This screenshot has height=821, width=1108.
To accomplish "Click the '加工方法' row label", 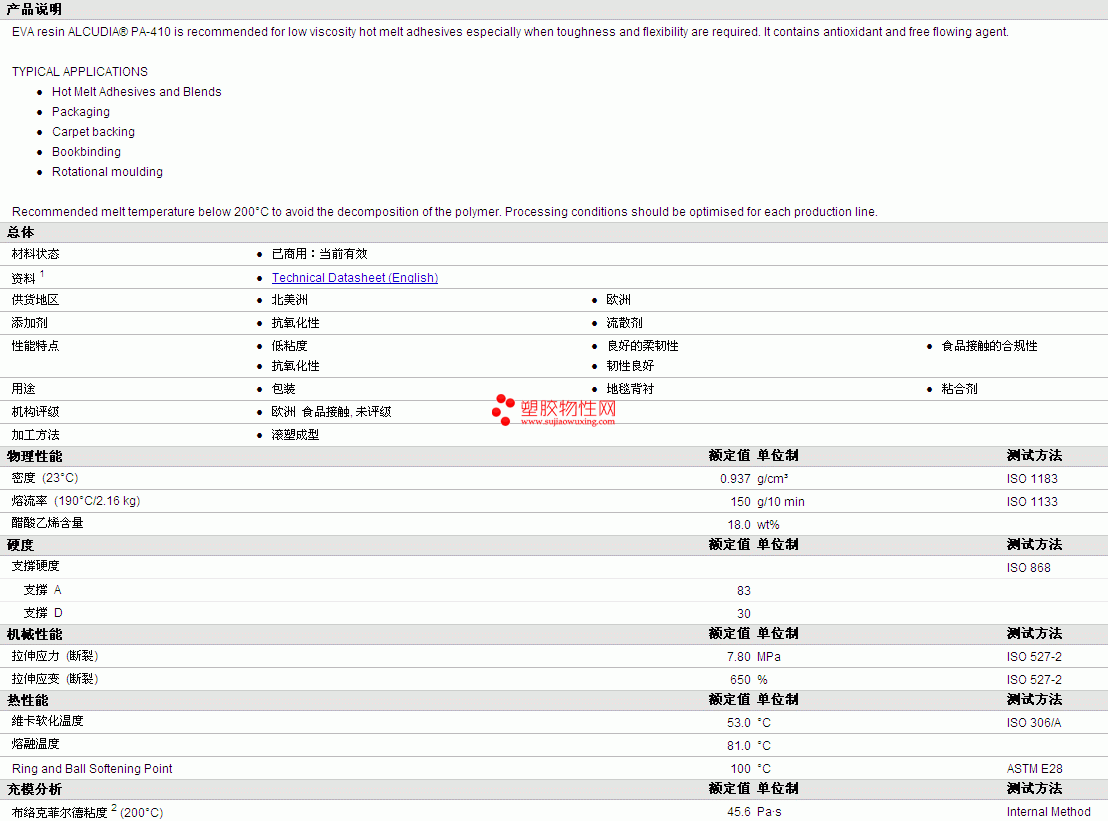I will point(35,435).
